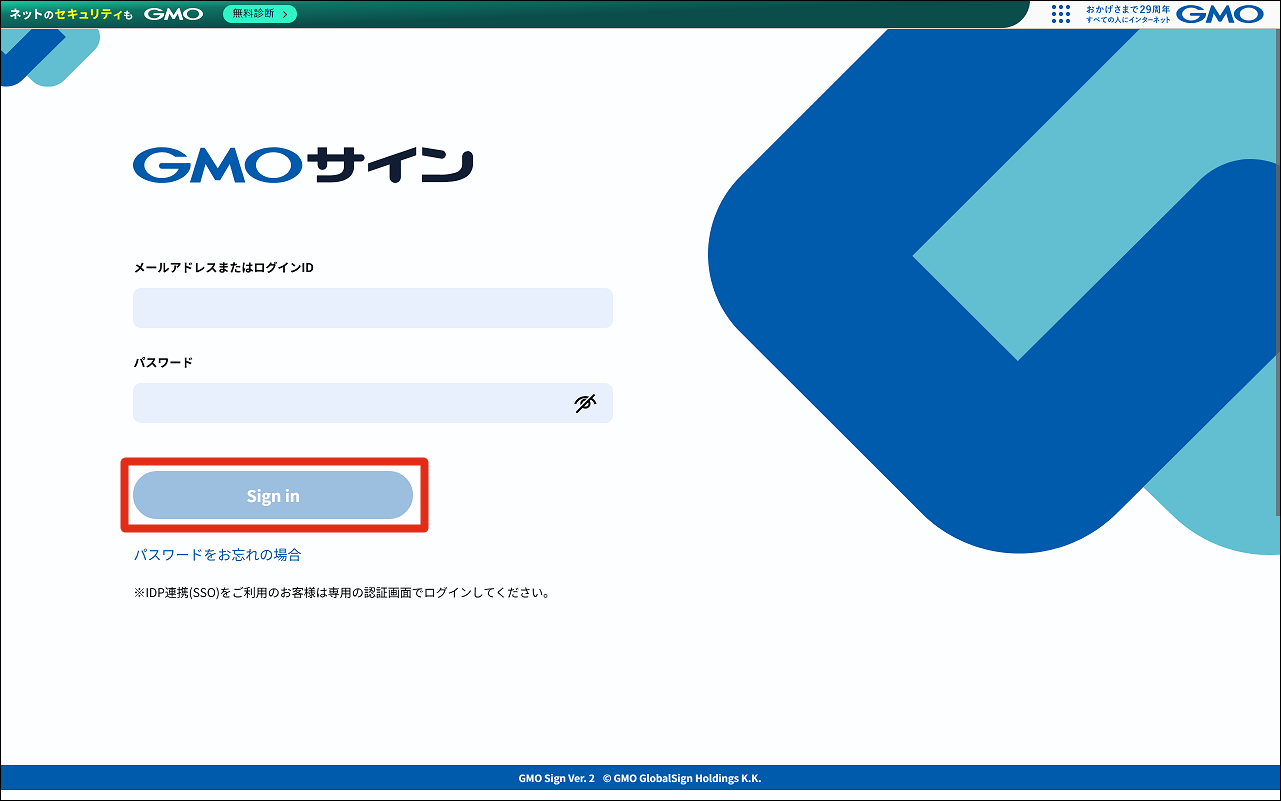1281x801 pixels.
Task: Click the IDP連携(SSO) notice text
Action: (342, 592)
